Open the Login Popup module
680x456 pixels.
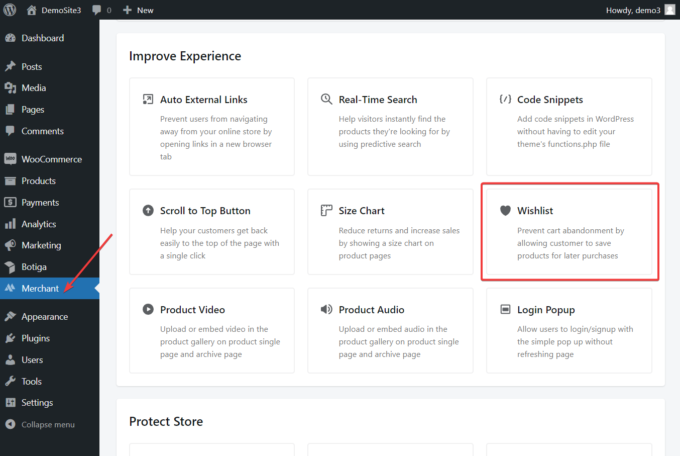569,331
